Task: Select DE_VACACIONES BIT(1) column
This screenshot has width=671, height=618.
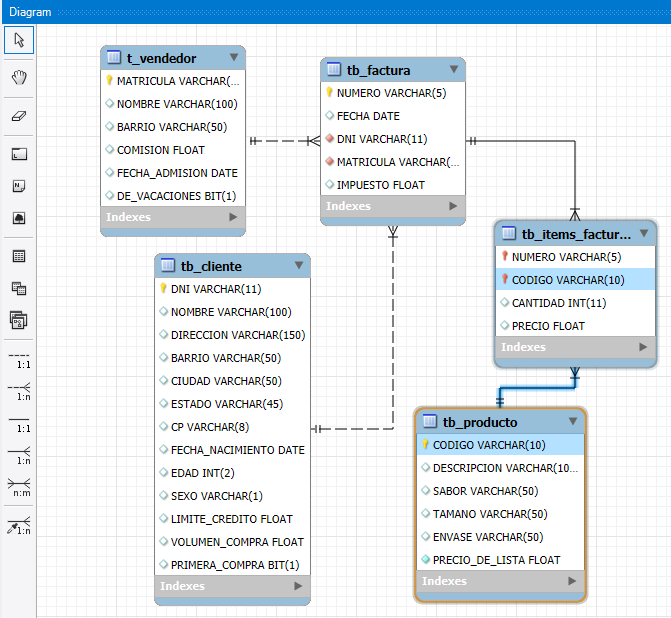Action: pyautogui.click(x=173, y=196)
